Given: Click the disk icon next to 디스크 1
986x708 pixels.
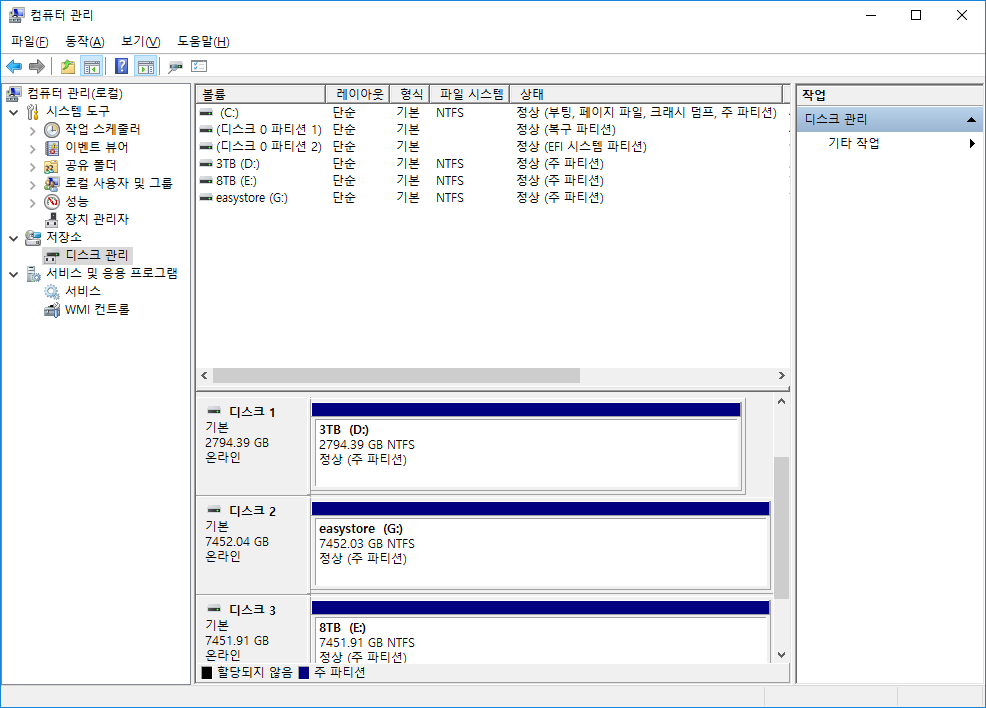Looking at the screenshot, I should (214, 411).
